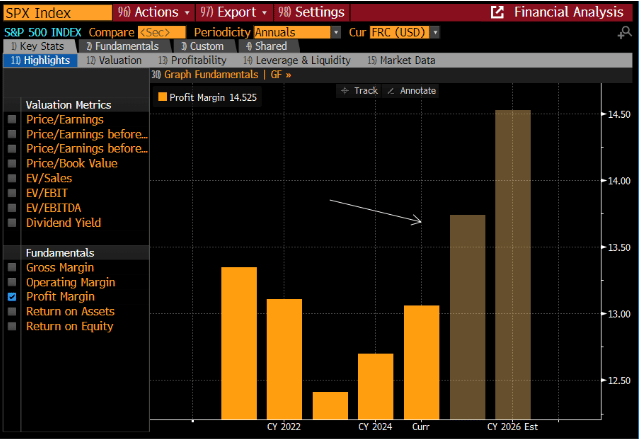Toggle the Gross Margin checkbox
The width and height of the screenshot is (639, 439).
click(12, 267)
